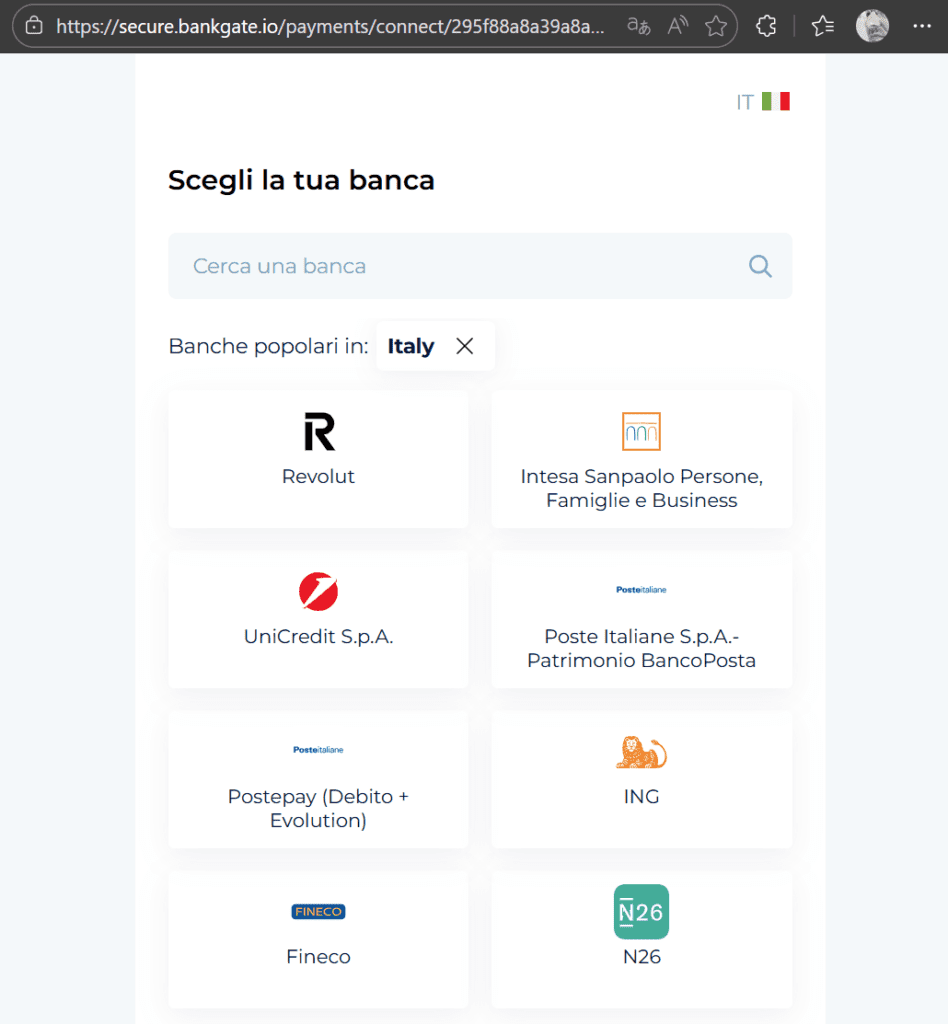The image size is (948, 1024).
Task: Click the search magnifier icon
Action: pos(760,266)
